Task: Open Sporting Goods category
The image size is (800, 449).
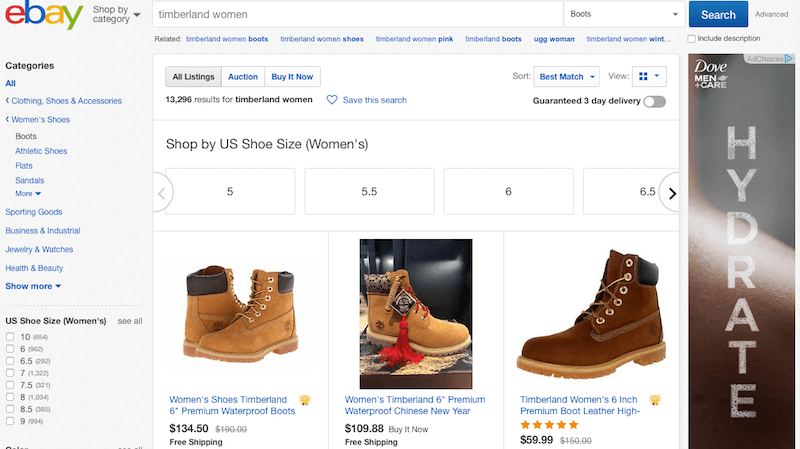Action: coord(34,212)
